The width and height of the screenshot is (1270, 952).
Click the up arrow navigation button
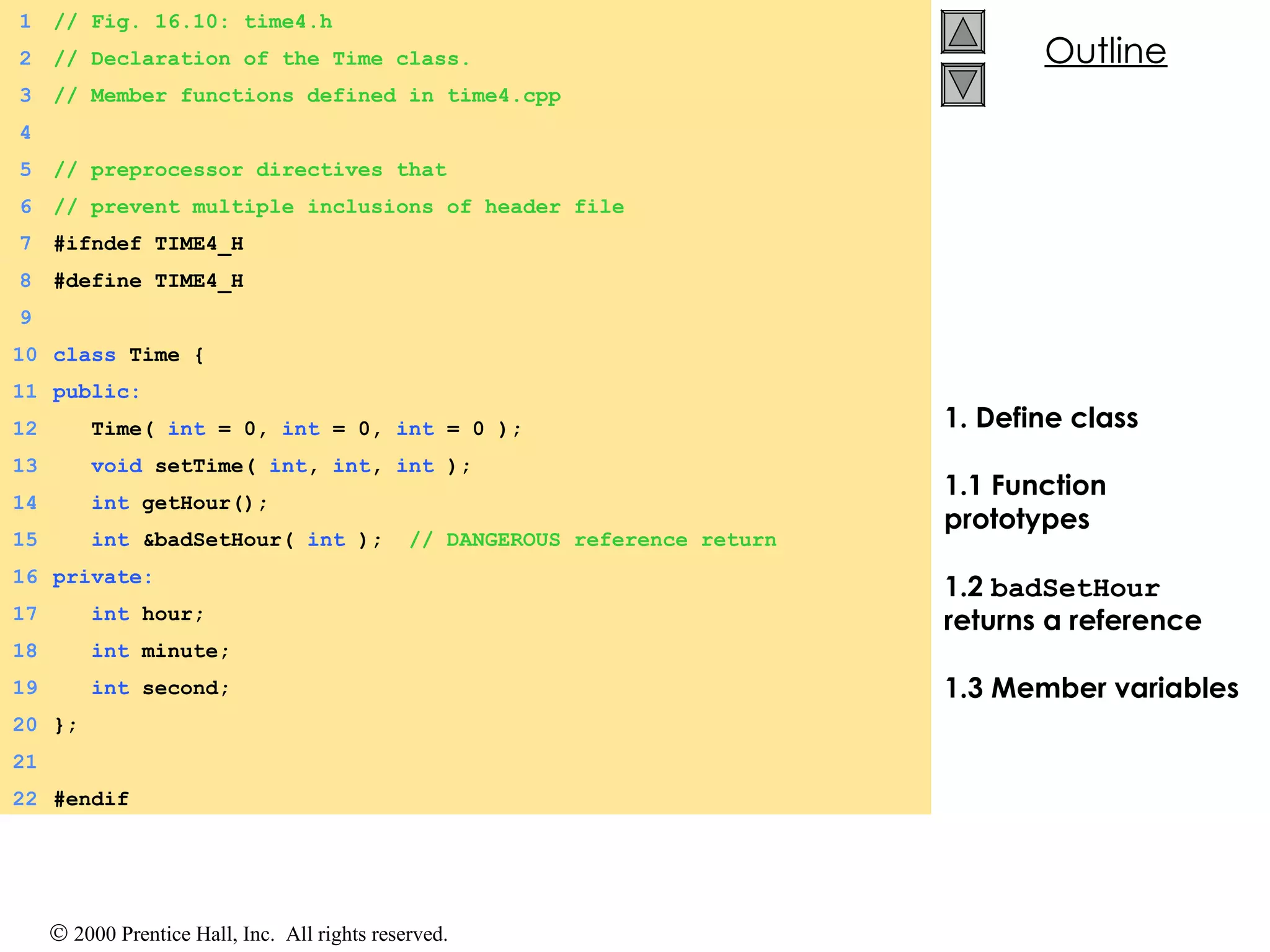[x=962, y=32]
